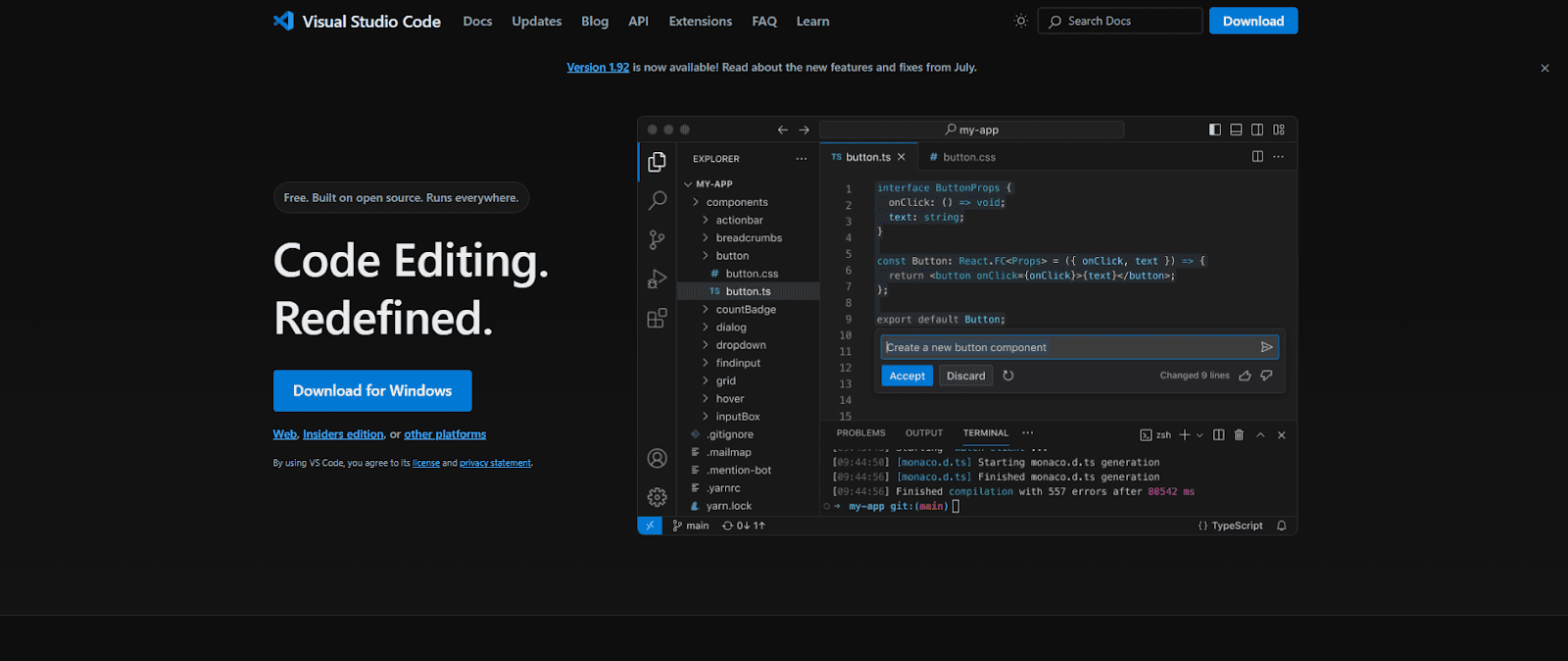Click the main branch indicator in status bar
The width and height of the screenshot is (1568, 661).
691,526
